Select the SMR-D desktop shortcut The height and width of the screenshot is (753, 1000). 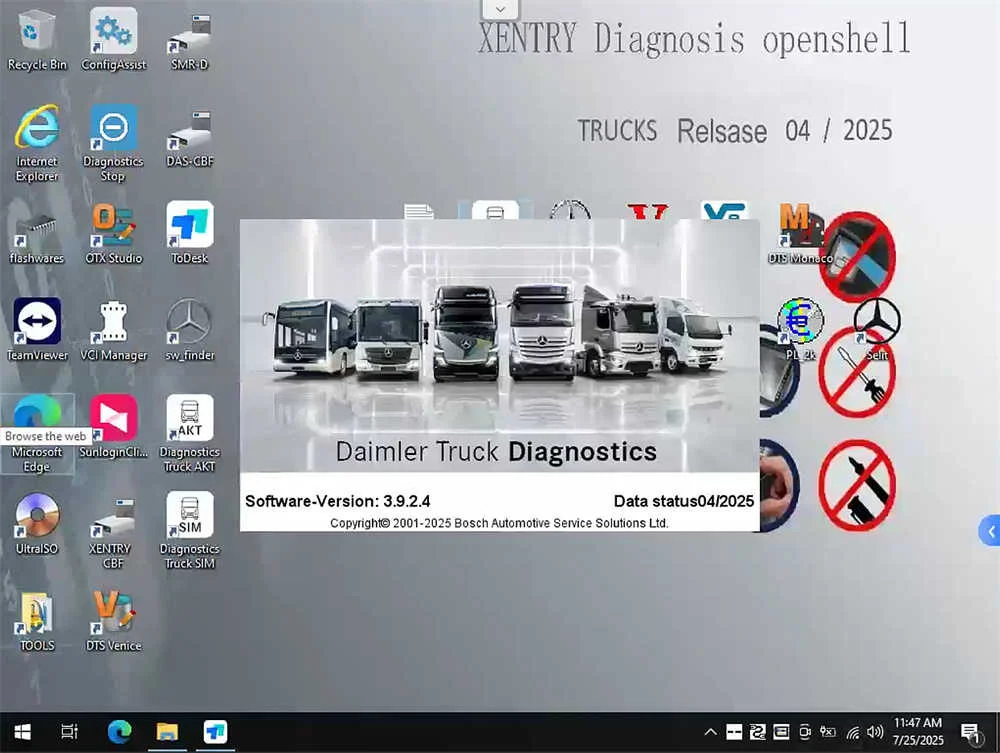[x=189, y=40]
